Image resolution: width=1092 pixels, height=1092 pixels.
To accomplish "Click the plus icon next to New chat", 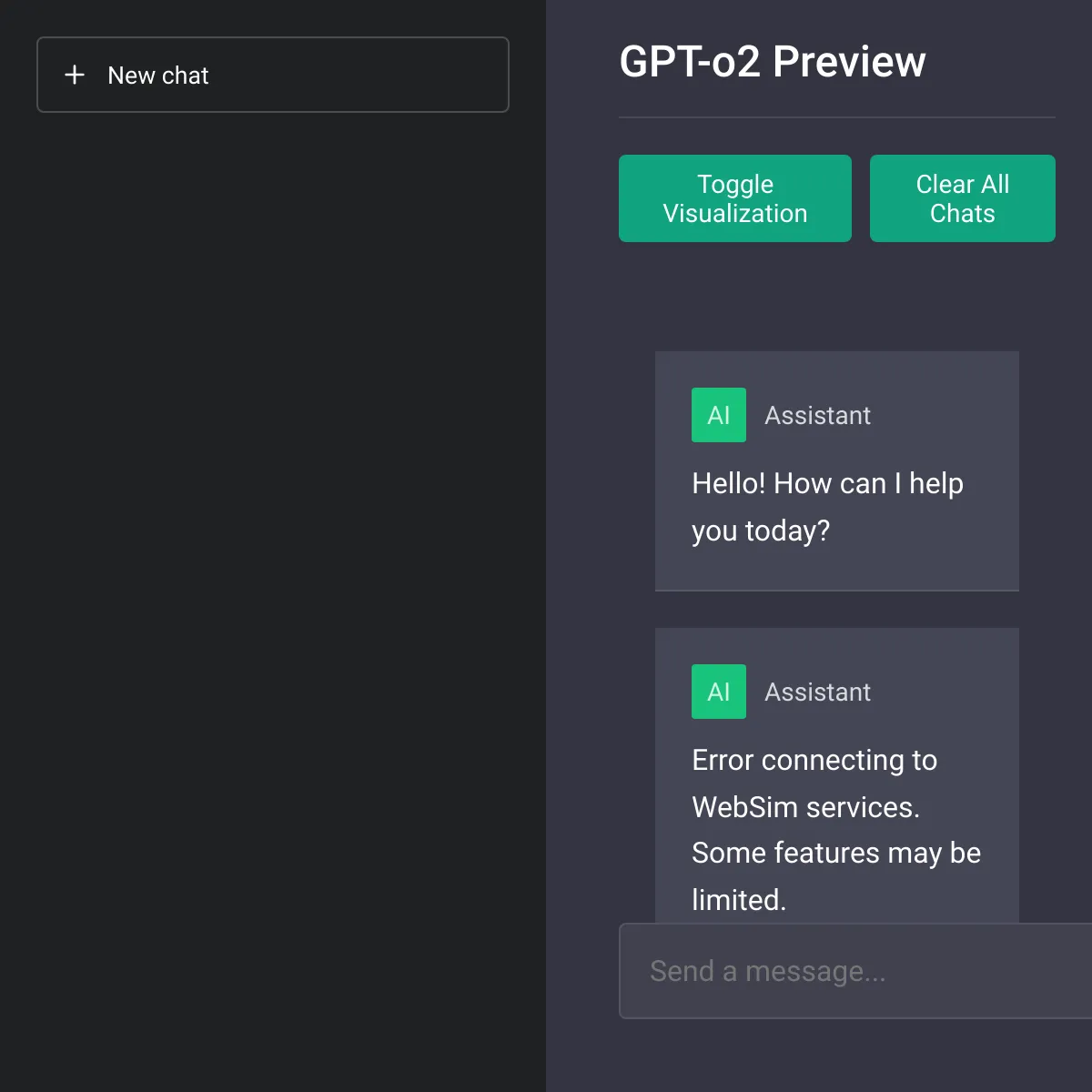I will point(74,76).
